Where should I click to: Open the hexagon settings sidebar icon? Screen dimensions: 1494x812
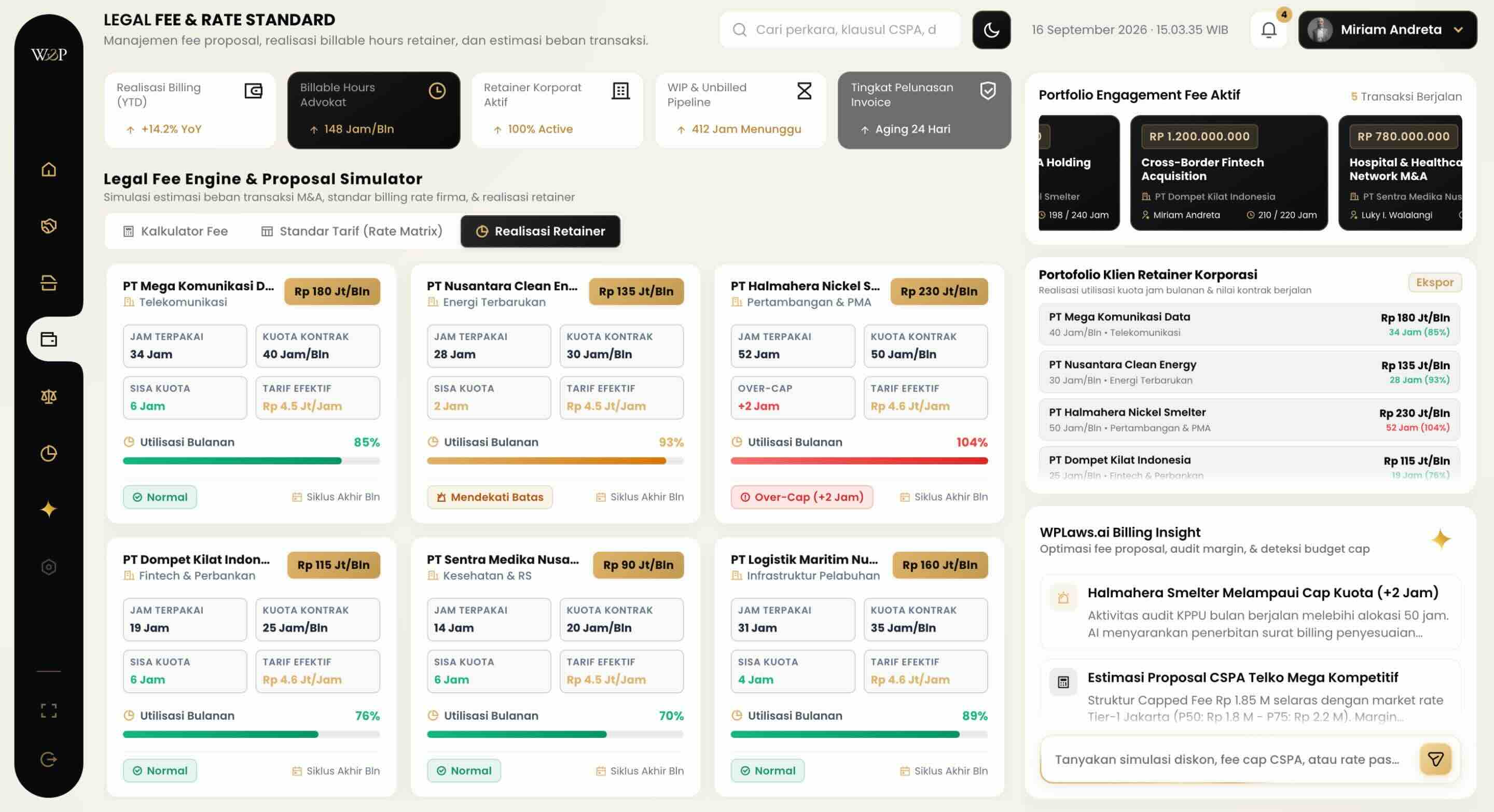(x=49, y=567)
